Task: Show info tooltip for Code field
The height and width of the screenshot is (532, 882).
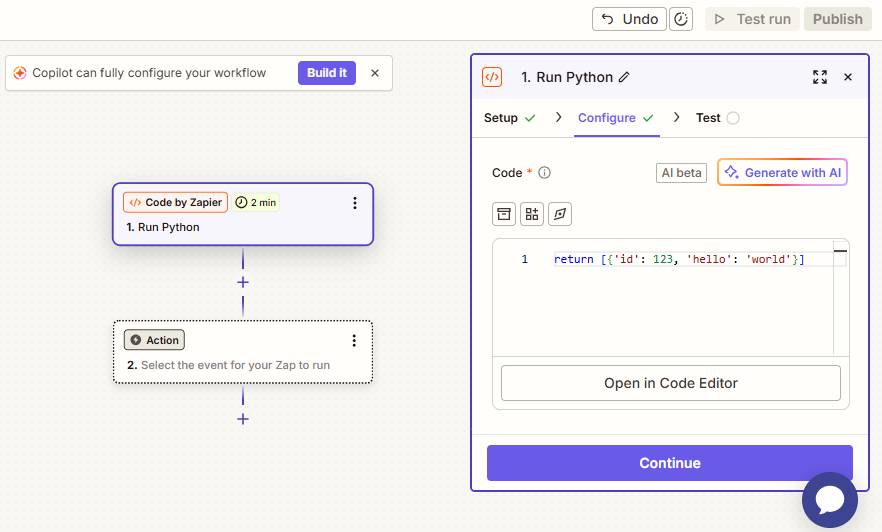Action: [544, 173]
